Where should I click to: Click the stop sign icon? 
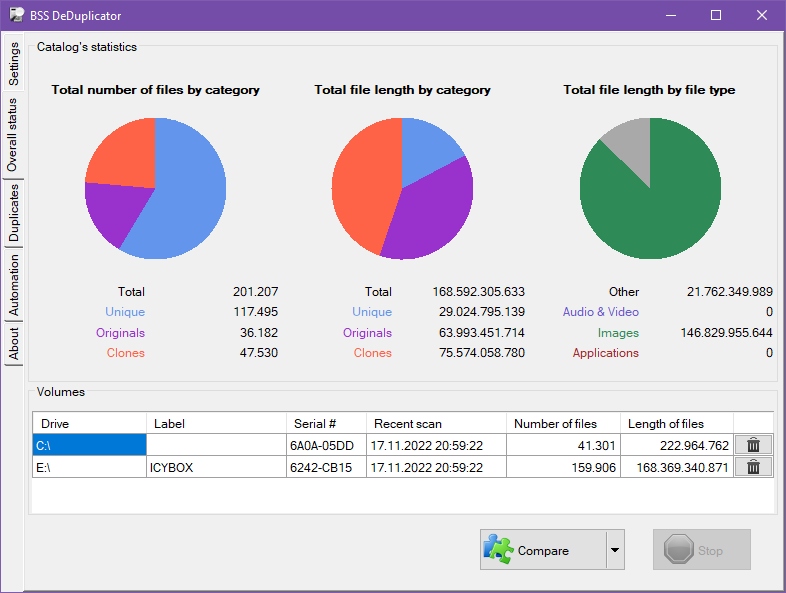(679, 550)
